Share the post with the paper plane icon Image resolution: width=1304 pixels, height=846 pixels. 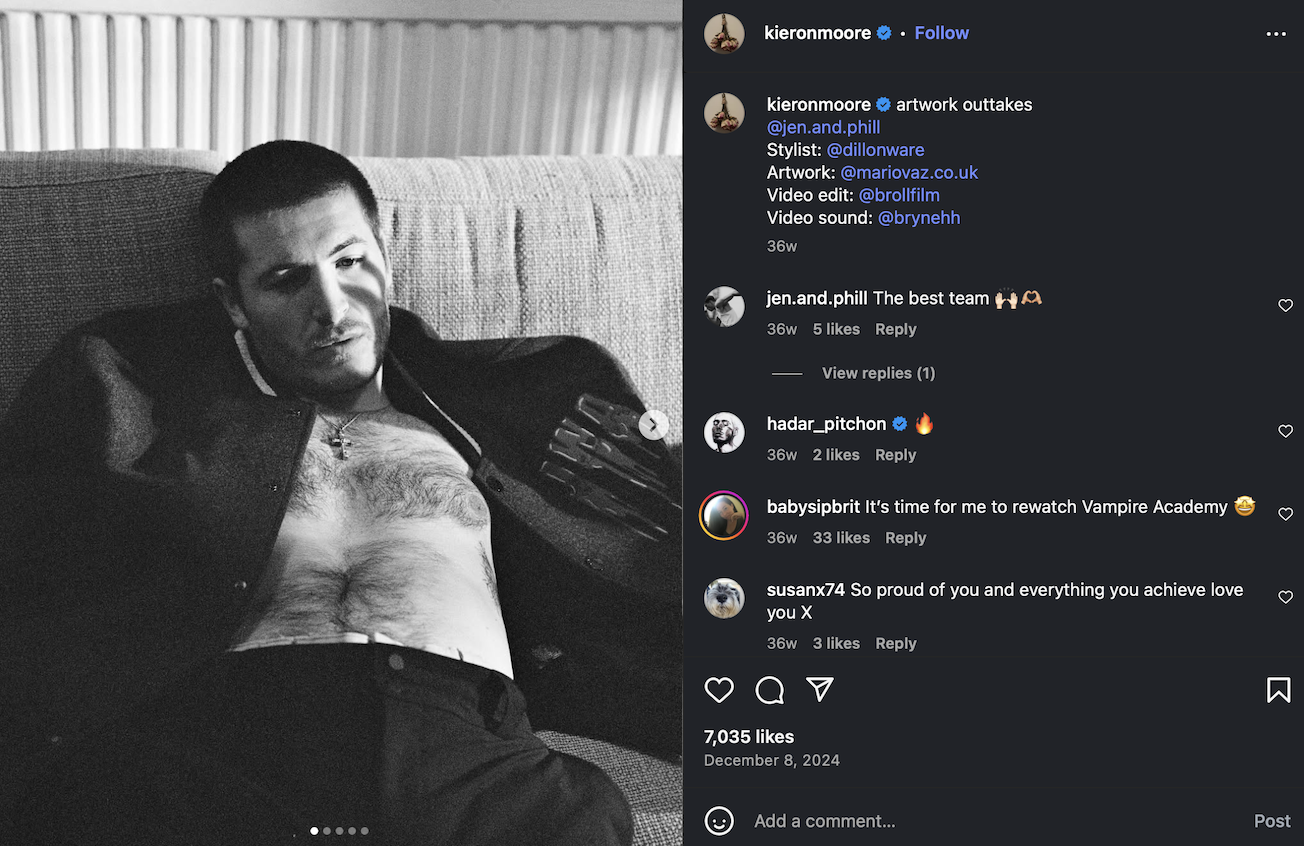click(820, 690)
